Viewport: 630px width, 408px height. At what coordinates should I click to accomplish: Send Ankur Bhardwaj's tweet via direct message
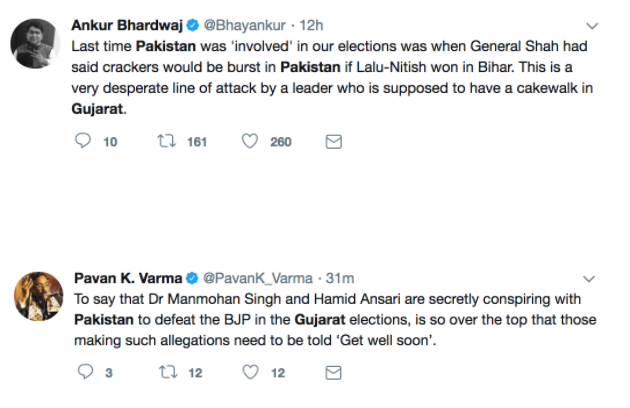click(x=334, y=142)
